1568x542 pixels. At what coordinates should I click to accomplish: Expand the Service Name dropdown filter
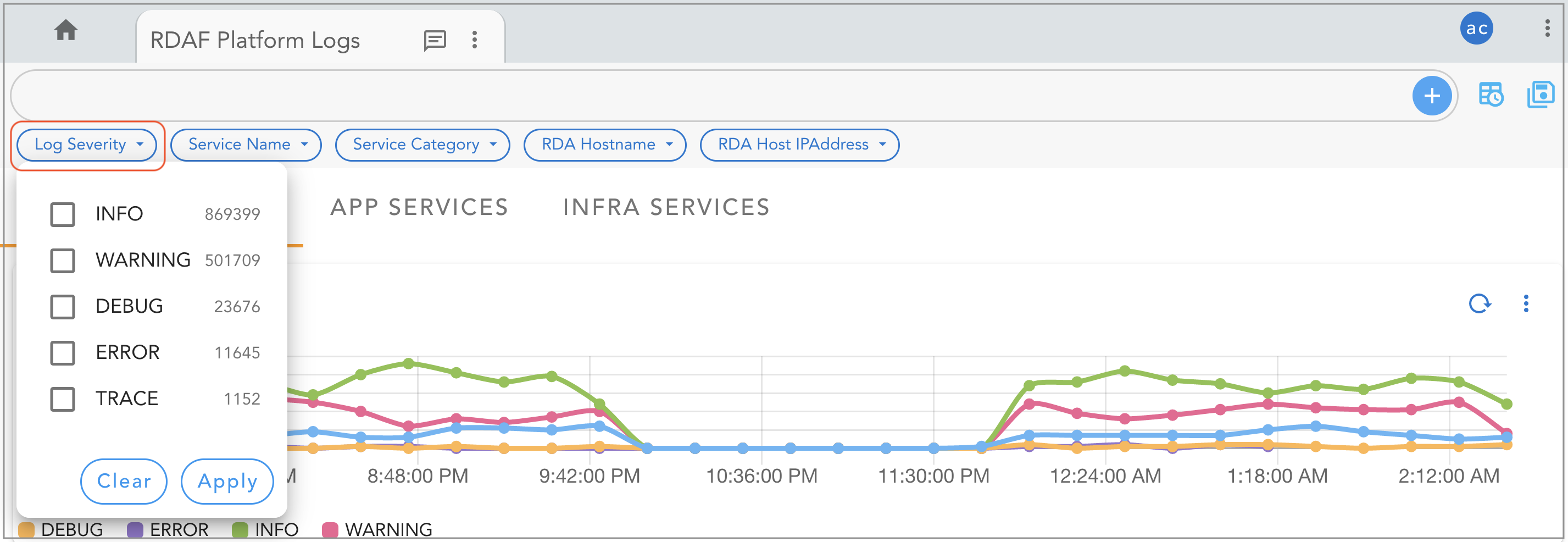click(x=246, y=145)
